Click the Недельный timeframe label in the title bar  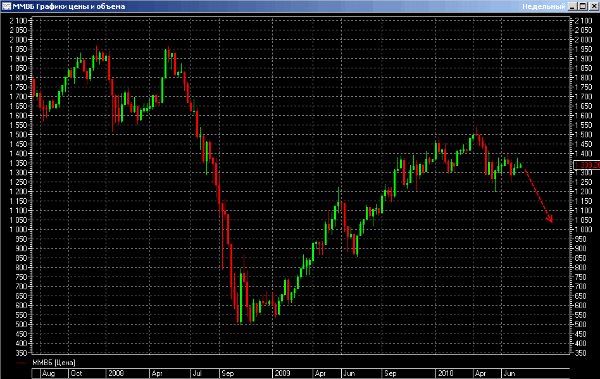[x=543, y=7]
